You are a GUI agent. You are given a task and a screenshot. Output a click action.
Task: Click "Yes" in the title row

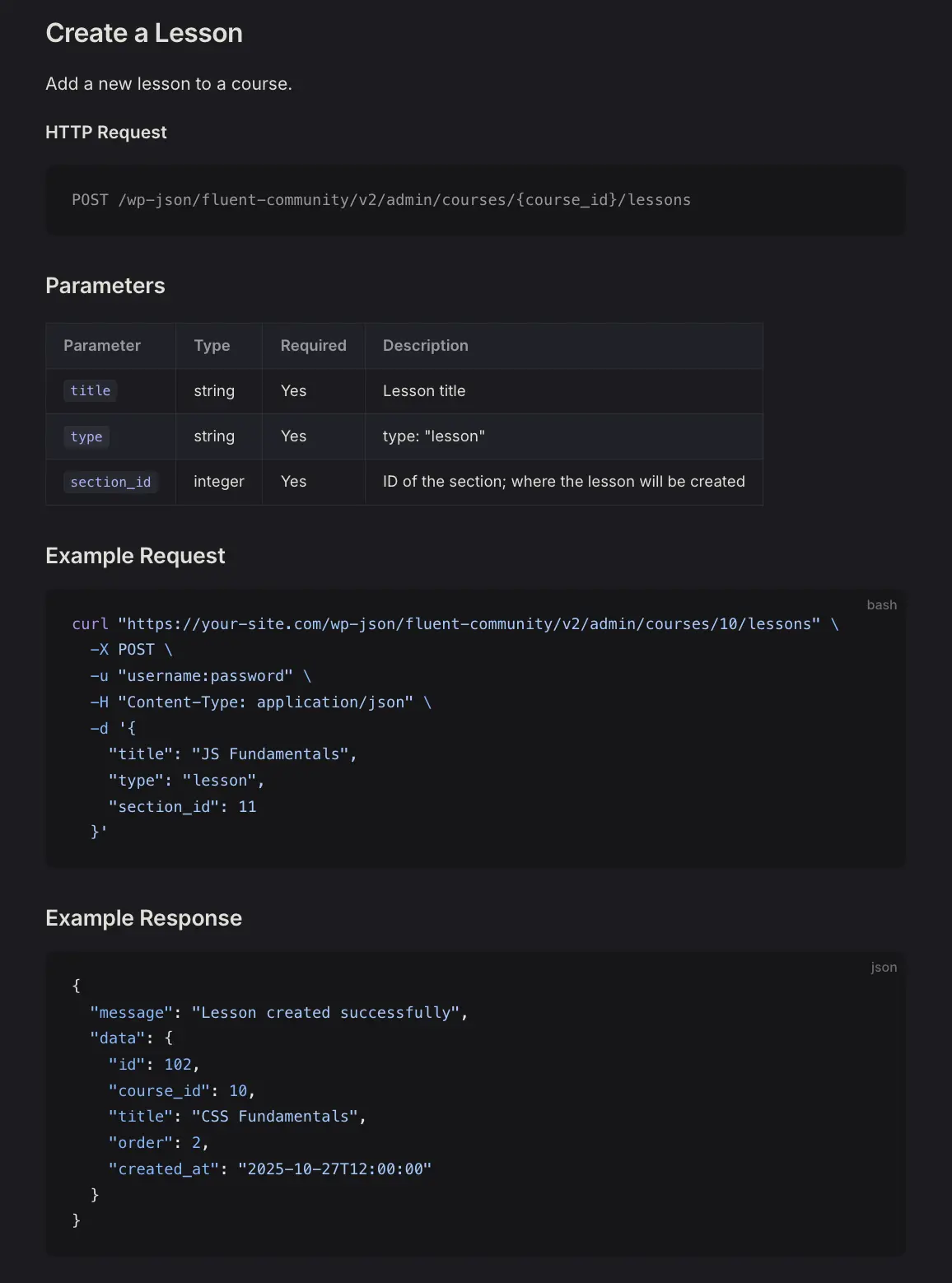pyautogui.click(x=293, y=391)
